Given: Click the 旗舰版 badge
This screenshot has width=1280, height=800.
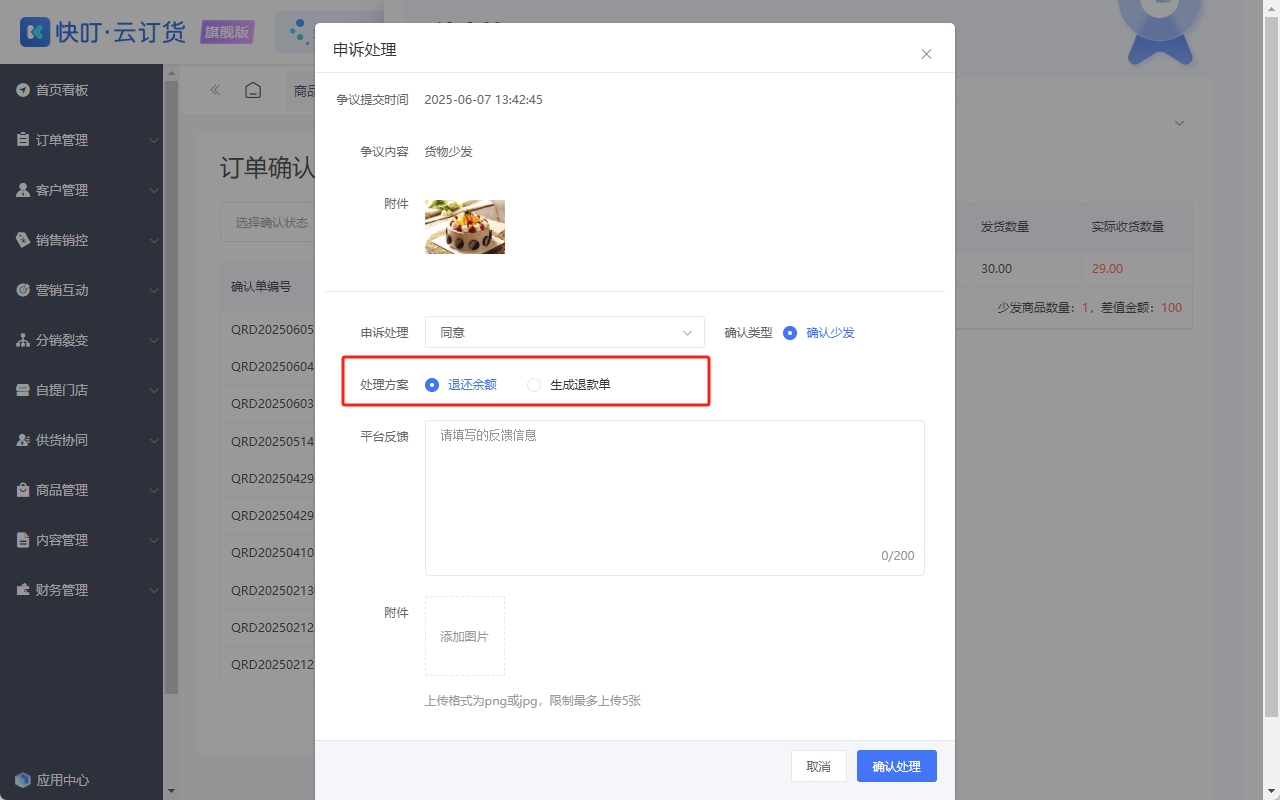Looking at the screenshot, I should click(227, 32).
